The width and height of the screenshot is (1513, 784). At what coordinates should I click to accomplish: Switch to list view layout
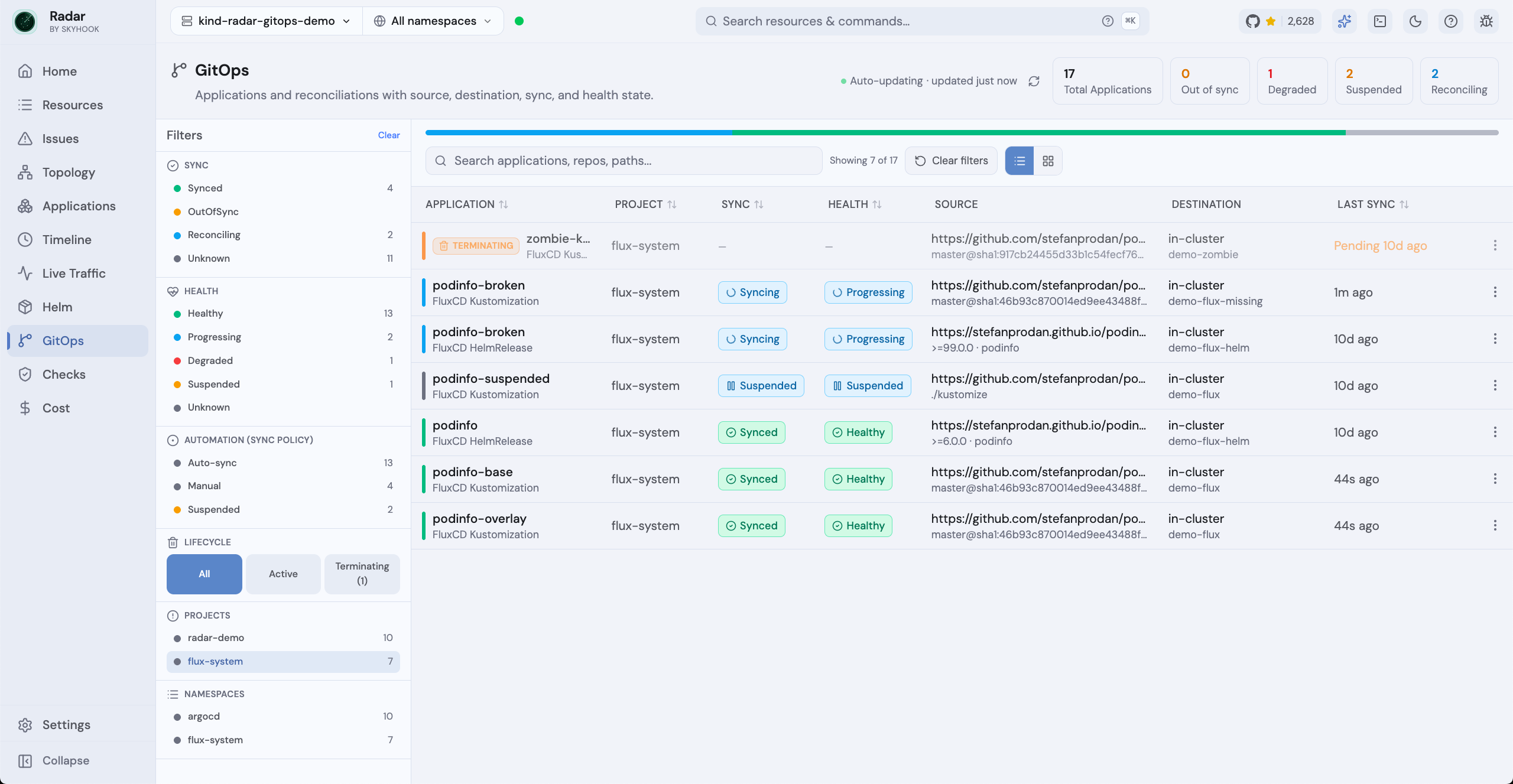[1020, 161]
